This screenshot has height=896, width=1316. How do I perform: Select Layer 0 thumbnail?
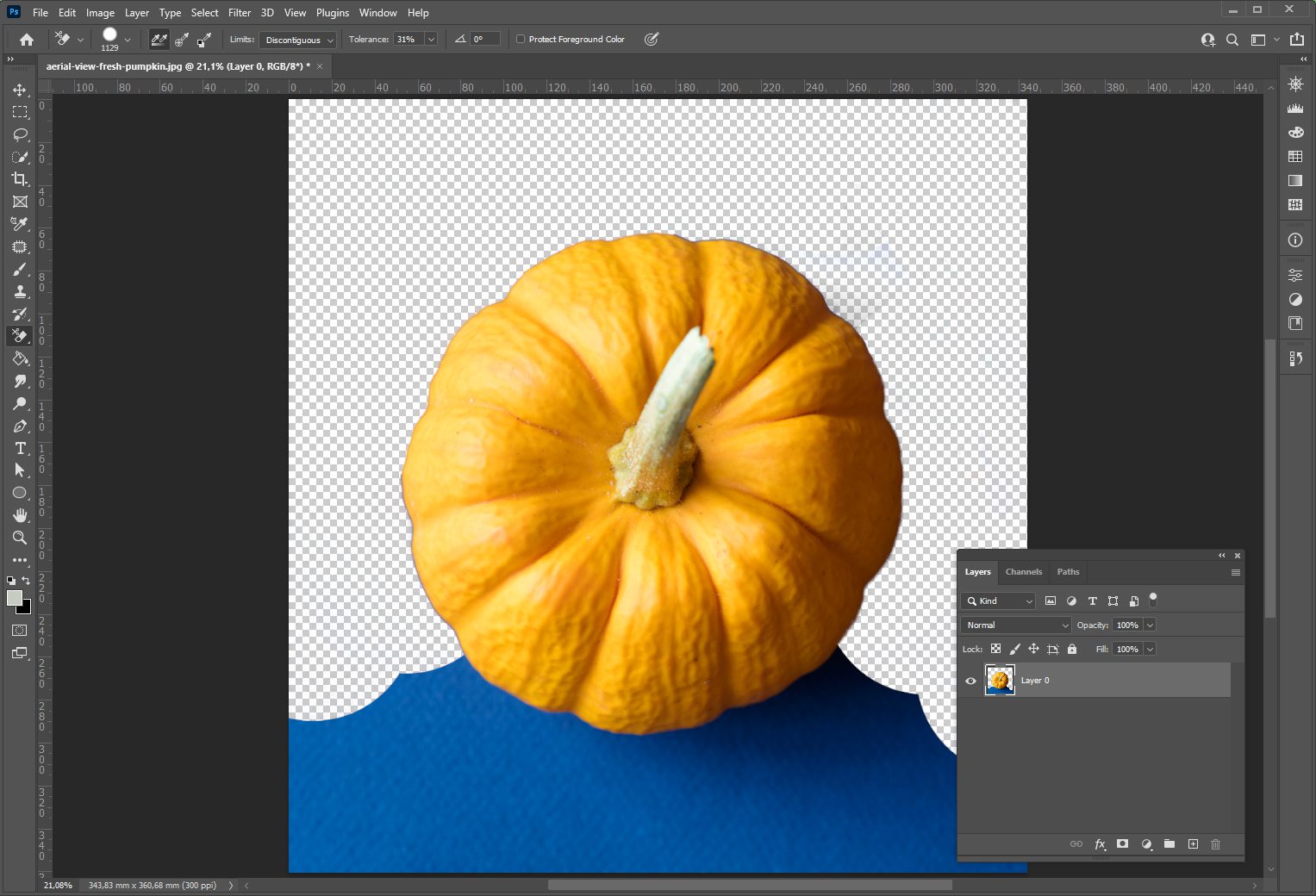coord(1000,681)
